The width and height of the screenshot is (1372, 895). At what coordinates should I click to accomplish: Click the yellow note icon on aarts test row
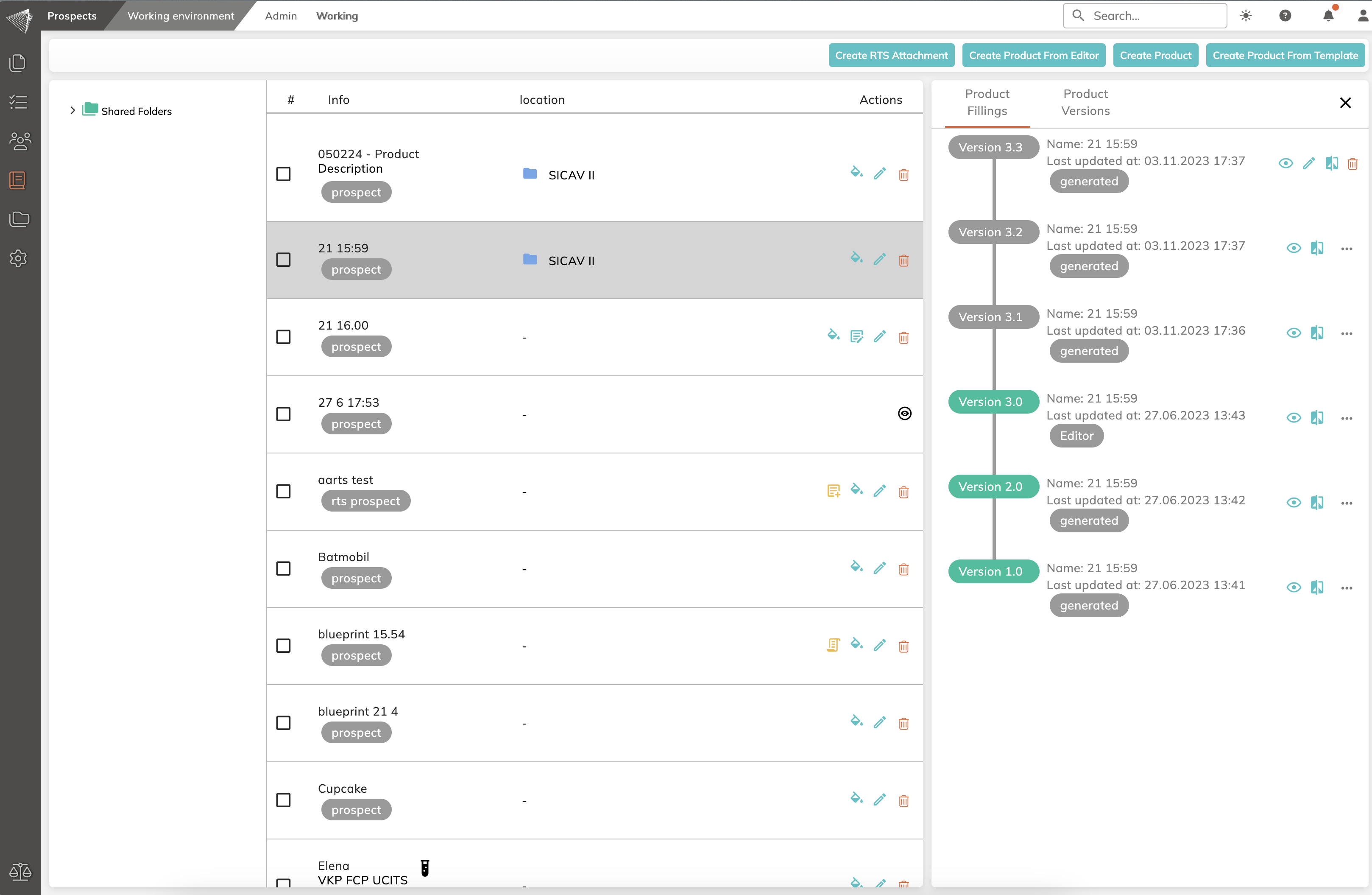[x=833, y=491]
